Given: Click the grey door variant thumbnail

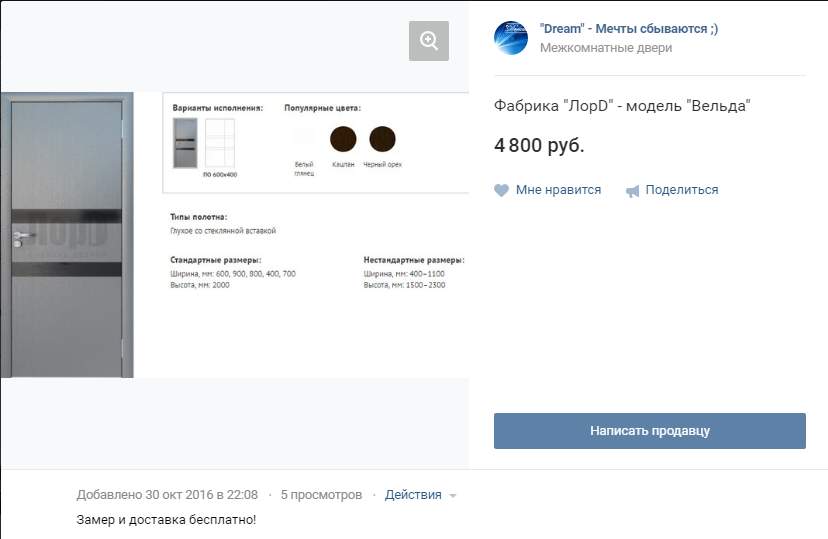Looking at the screenshot, I should click(185, 143).
